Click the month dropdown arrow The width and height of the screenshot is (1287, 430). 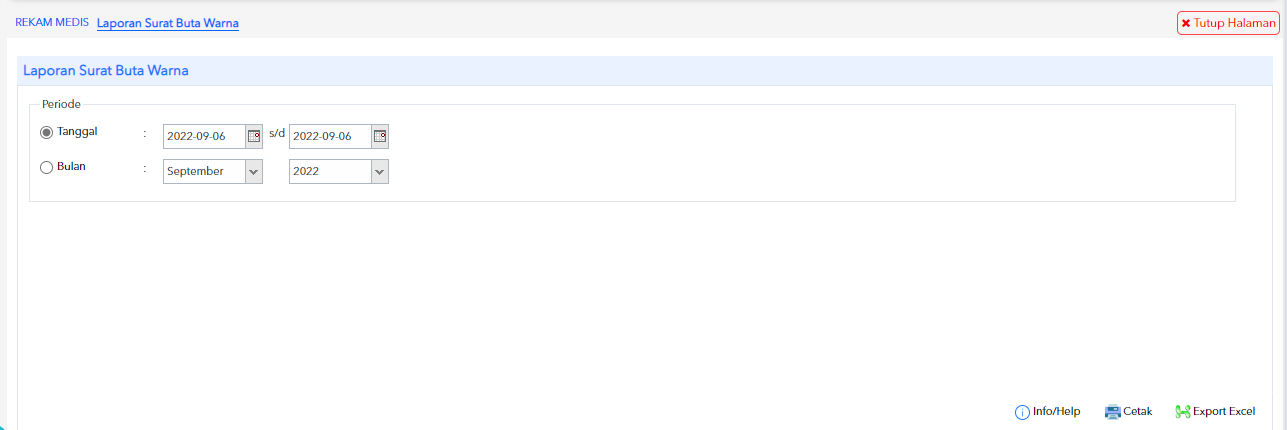(x=254, y=172)
